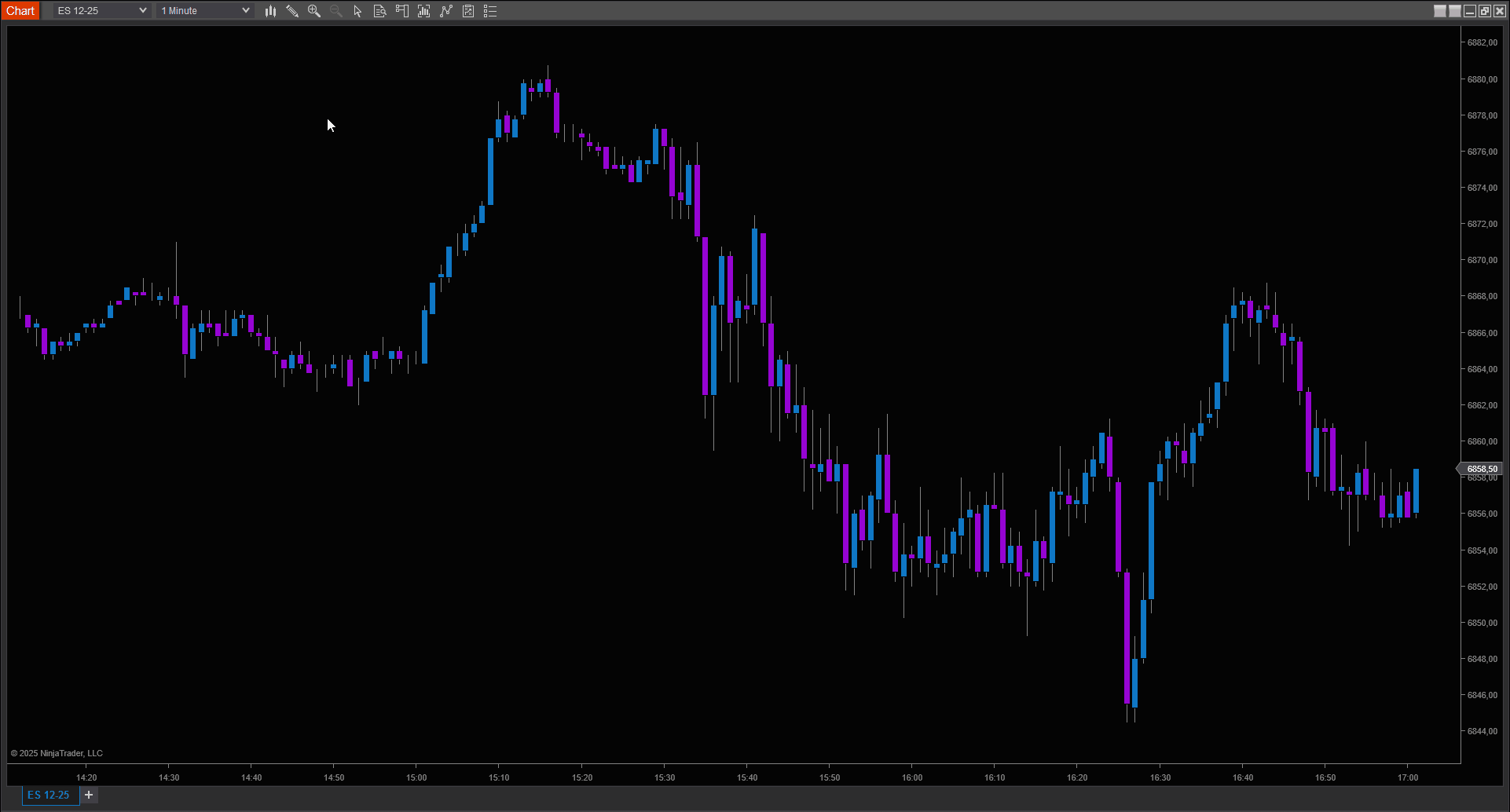Open the Strategies clipboard icon

click(x=468, y=11)
